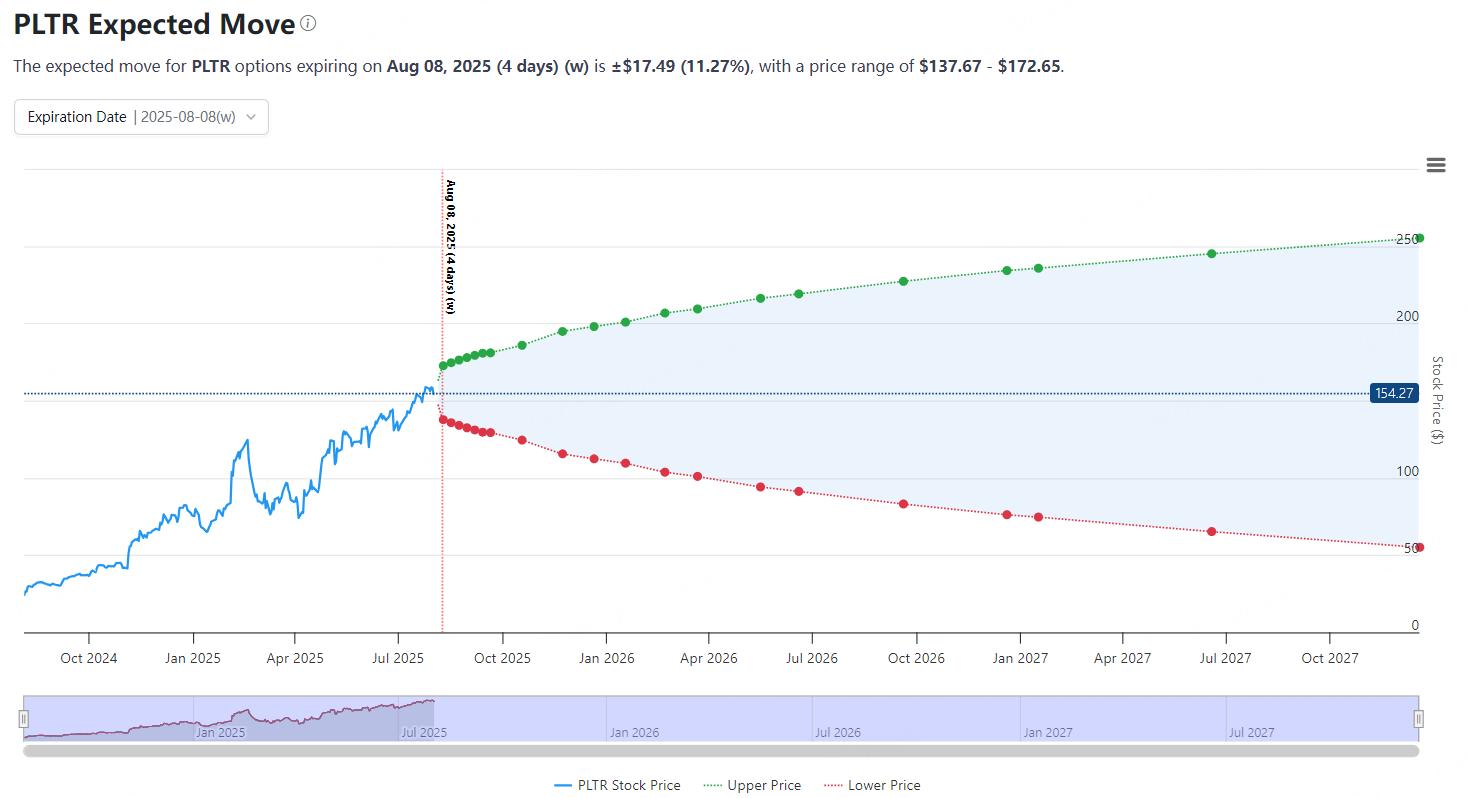Viewport: 1469px width, 798px height.
Task: Click the 200 y-axis value
Action: click(x=1407, y=316)
